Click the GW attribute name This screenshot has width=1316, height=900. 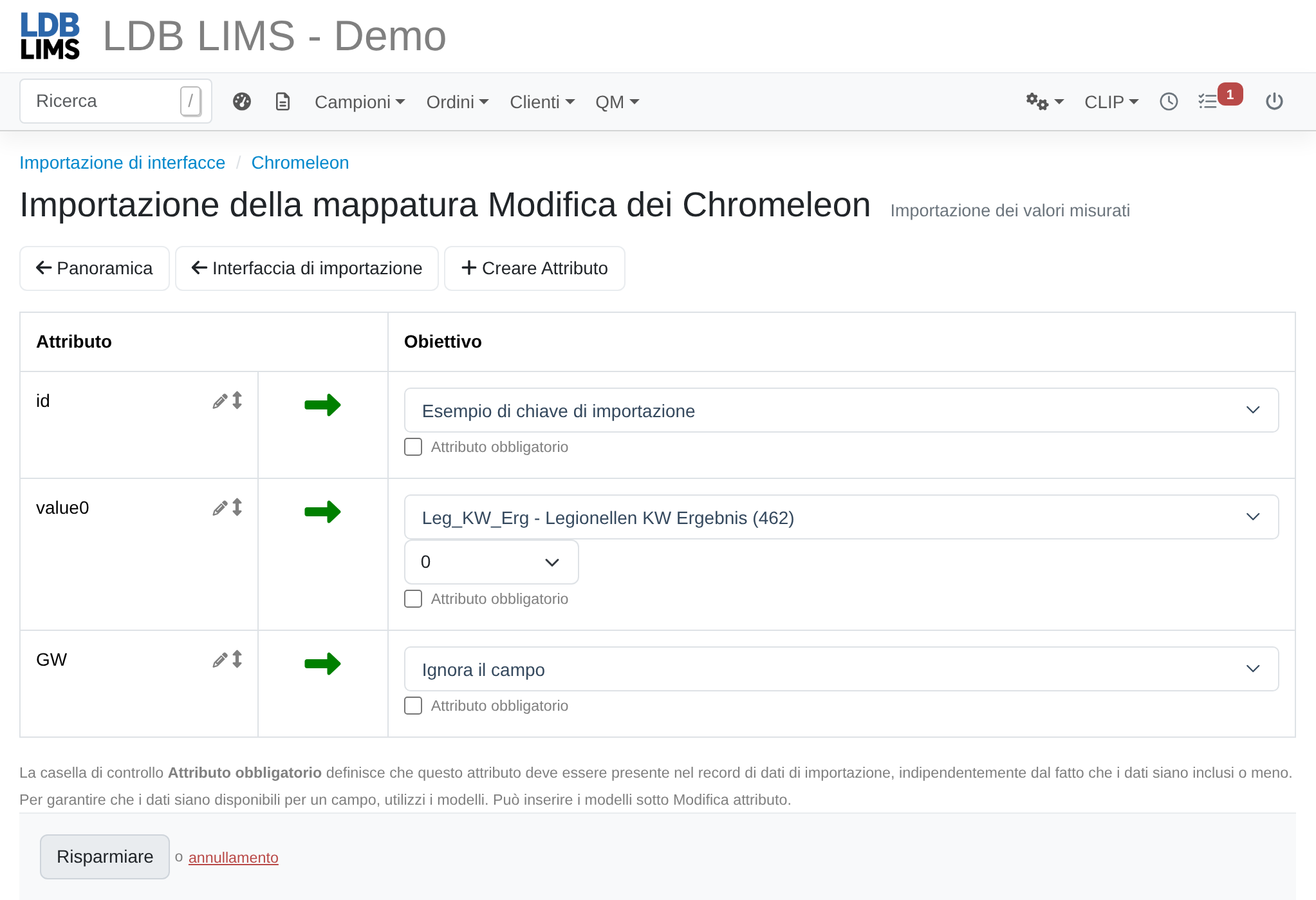[x=51, y=660]
